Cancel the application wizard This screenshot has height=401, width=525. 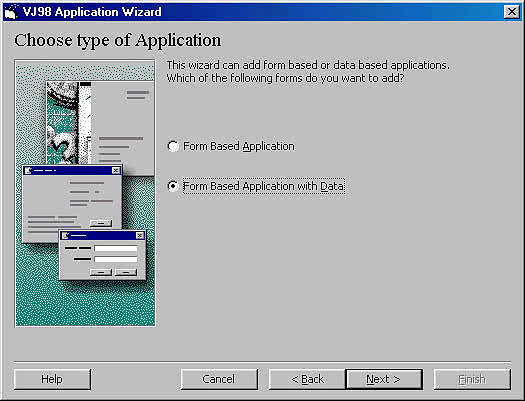[219, 379]
